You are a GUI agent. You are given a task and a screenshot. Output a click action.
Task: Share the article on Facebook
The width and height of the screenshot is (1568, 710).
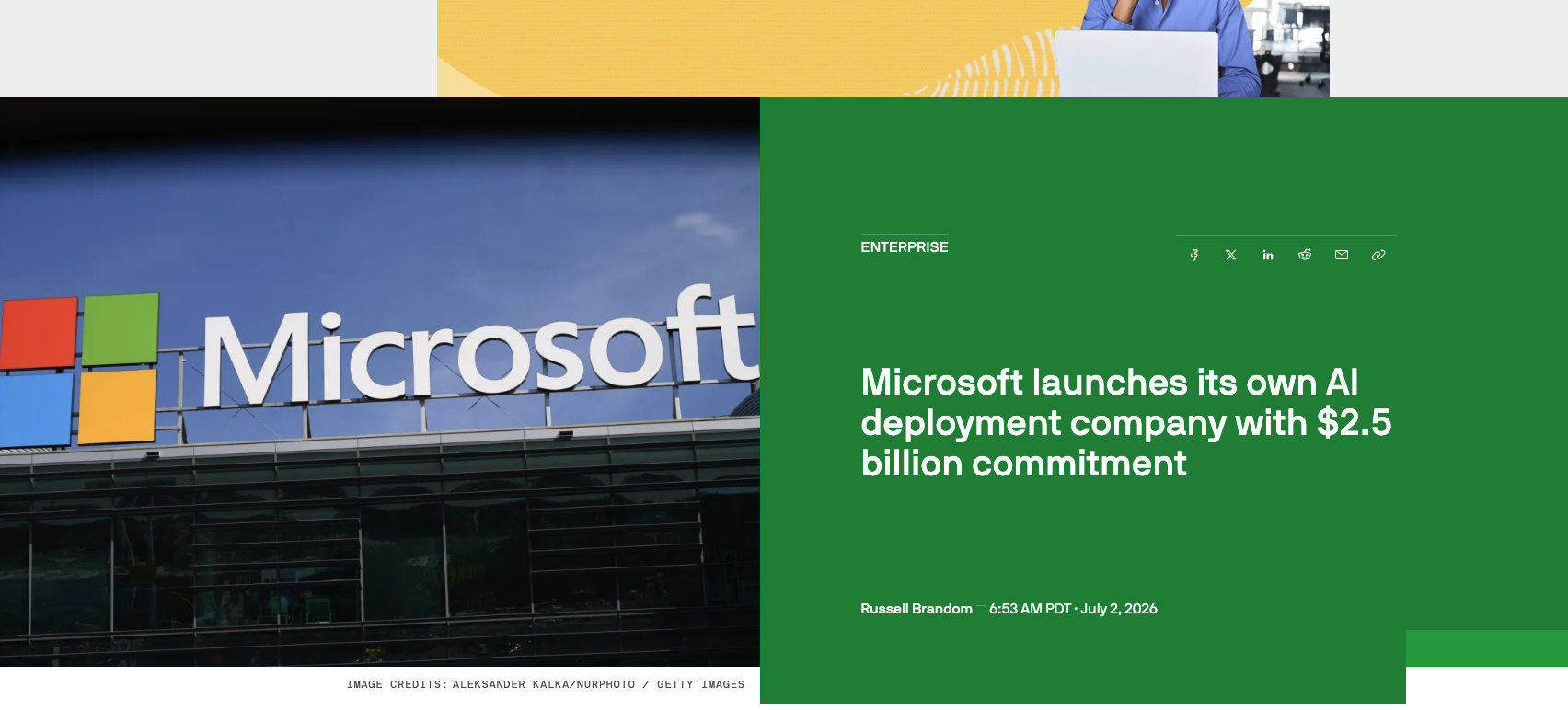pyautogui.click(x=1194, y=255)
